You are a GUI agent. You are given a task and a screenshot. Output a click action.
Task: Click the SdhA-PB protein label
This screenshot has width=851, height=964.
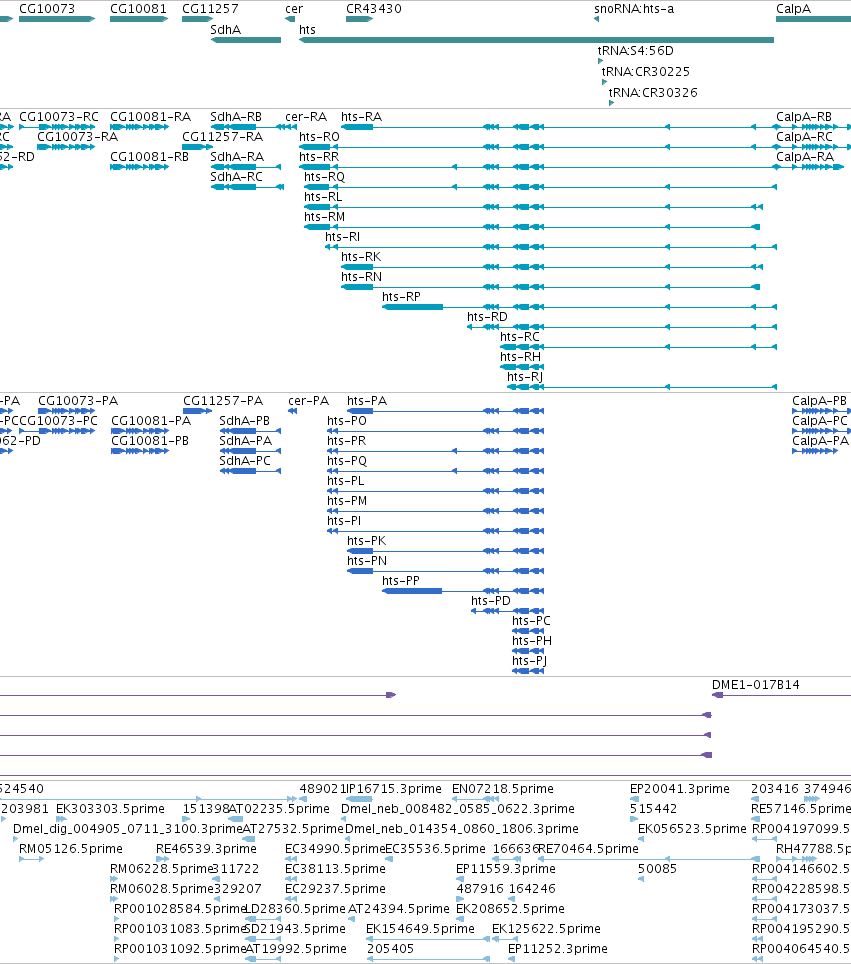pos(245,421)
